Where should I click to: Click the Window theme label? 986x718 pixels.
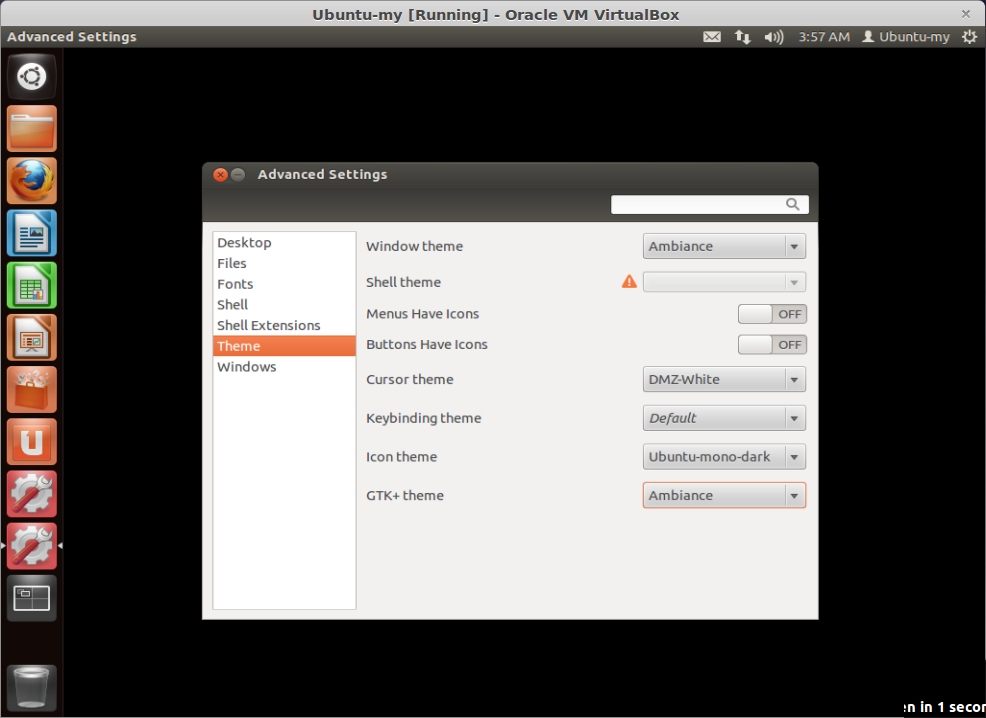coord(414,246)
